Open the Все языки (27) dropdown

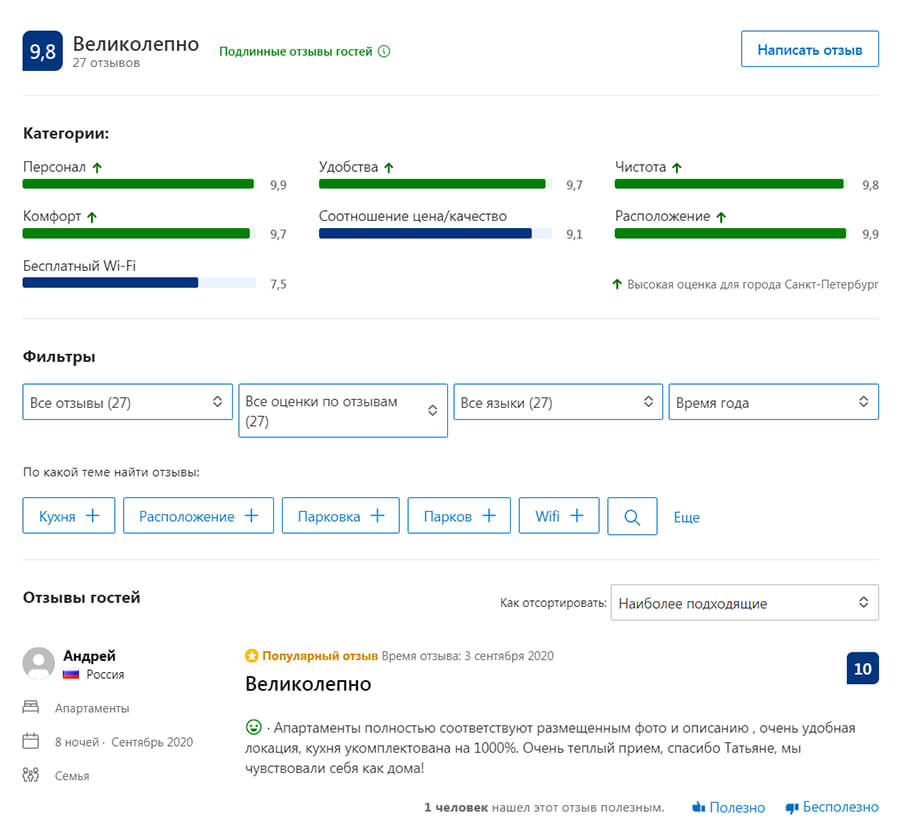558,402
